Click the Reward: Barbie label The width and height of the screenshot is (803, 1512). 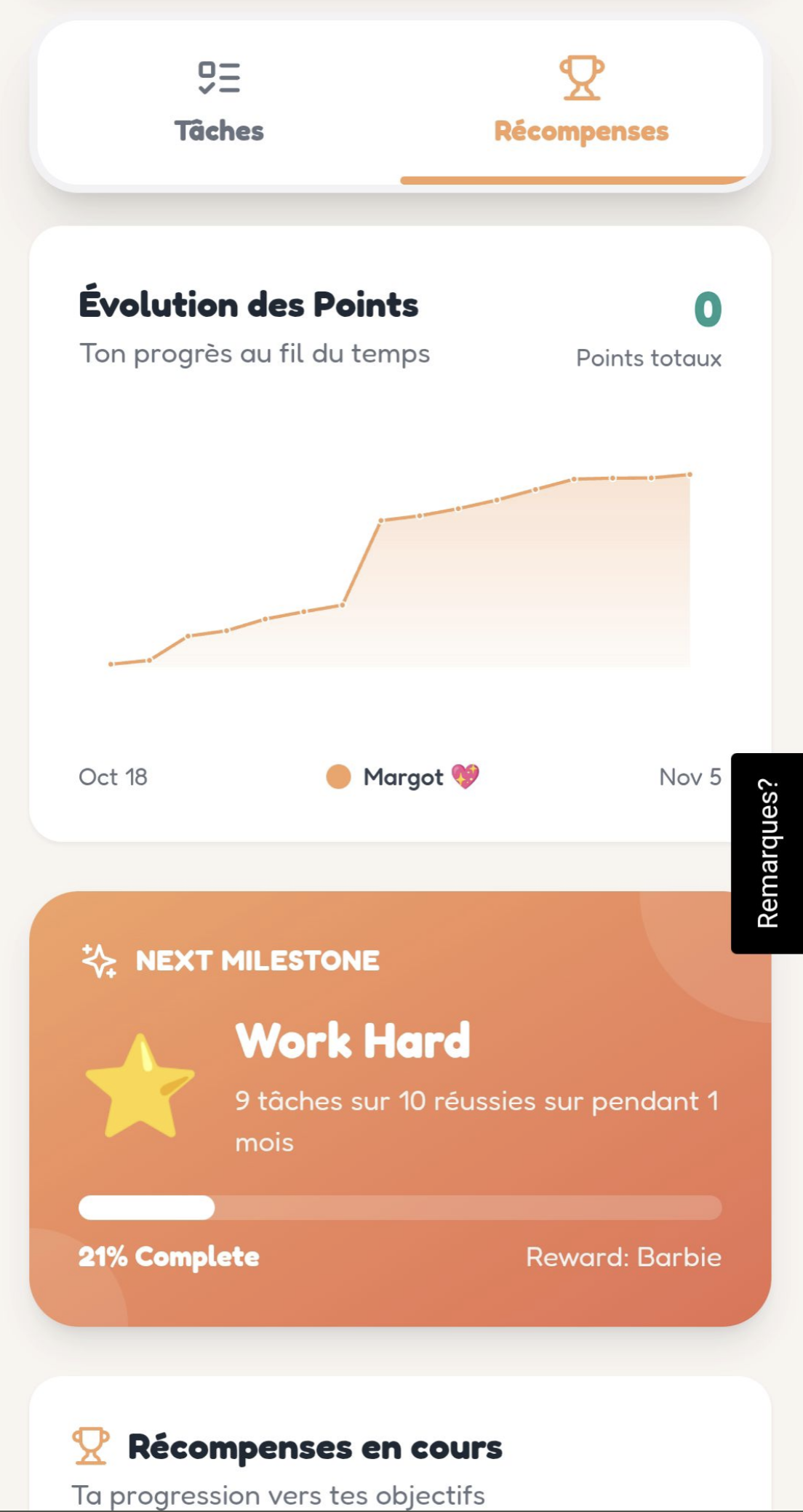[x=623, y=1257]
